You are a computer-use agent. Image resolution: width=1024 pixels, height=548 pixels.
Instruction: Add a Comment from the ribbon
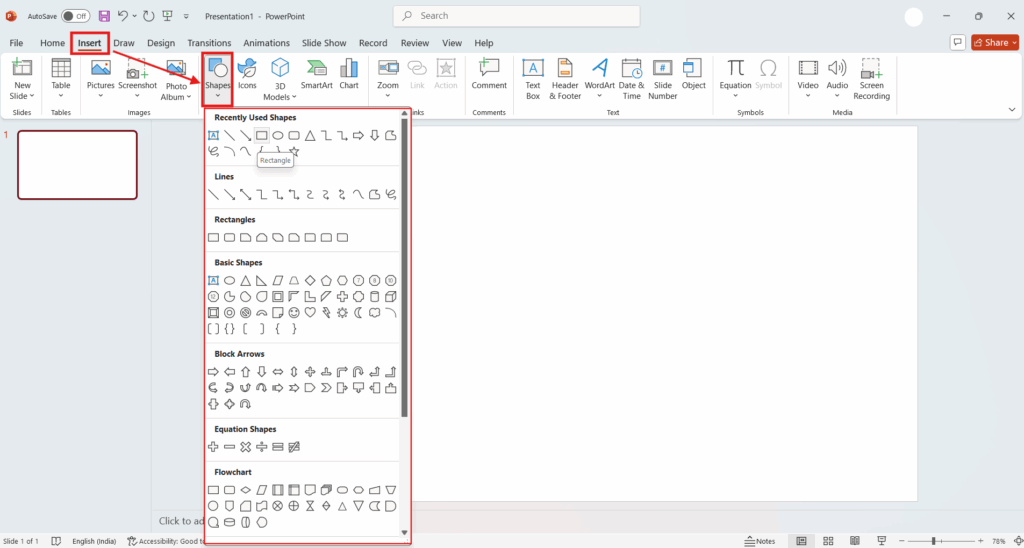(489, 74)
